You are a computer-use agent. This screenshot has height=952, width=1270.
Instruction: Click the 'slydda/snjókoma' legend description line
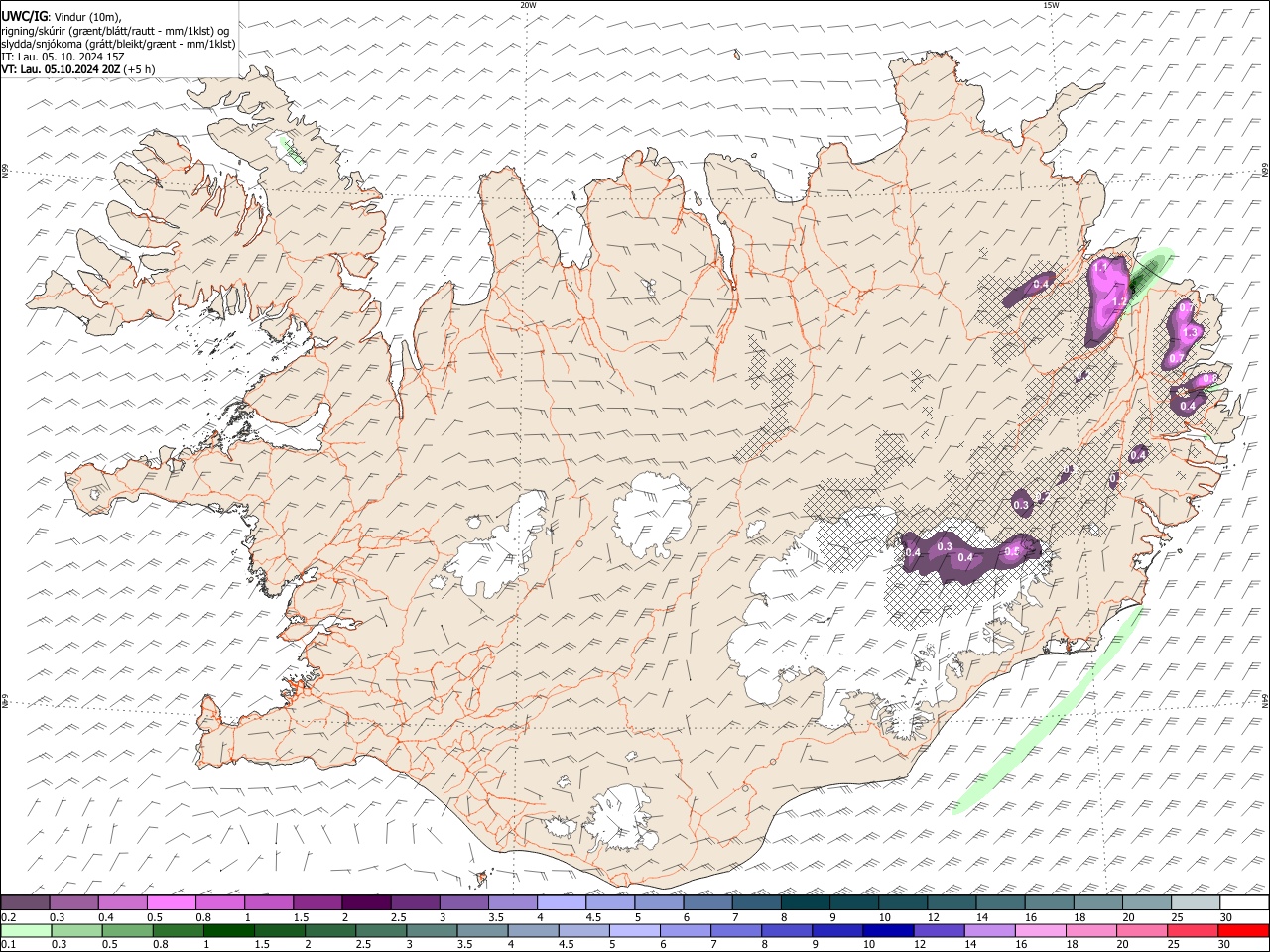pos(118,44)
